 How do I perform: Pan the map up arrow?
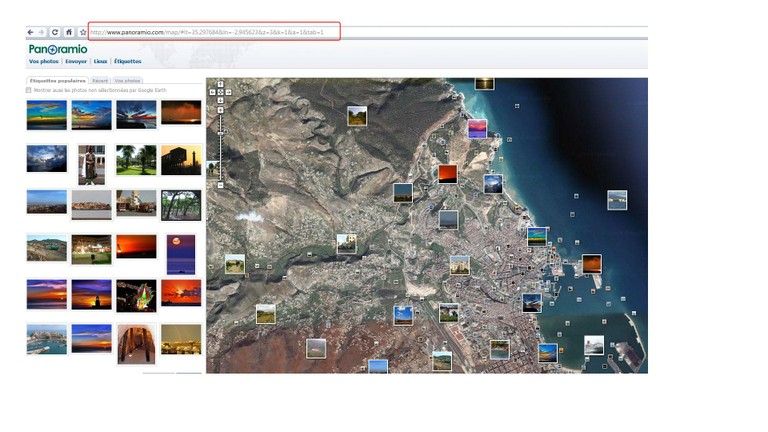point(221,84)
